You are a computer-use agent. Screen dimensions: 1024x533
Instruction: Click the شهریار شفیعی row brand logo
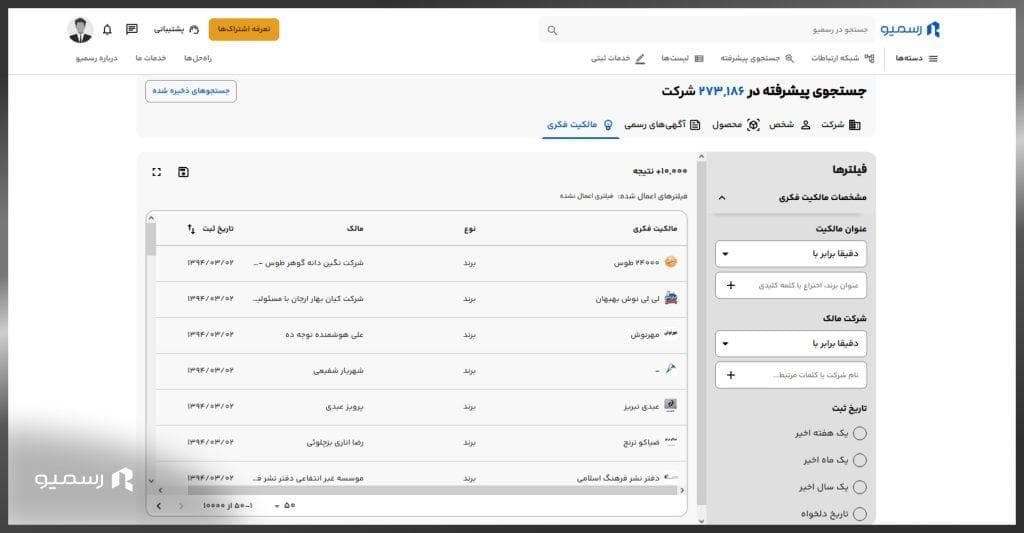click(671, 370)
